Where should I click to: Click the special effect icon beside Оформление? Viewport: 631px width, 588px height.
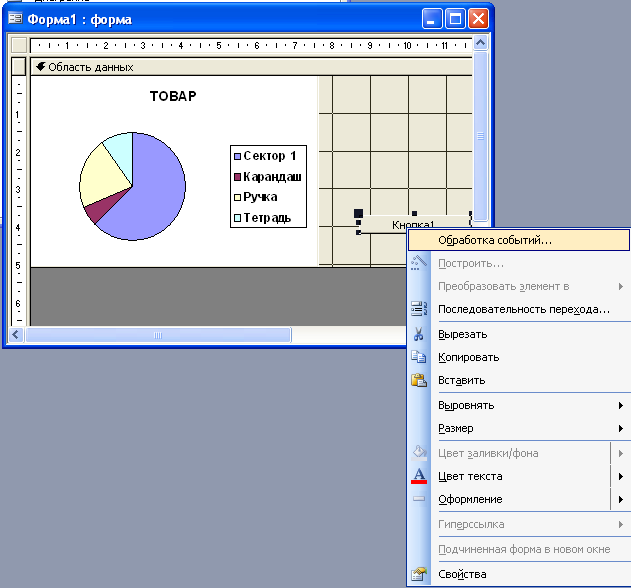419,499
